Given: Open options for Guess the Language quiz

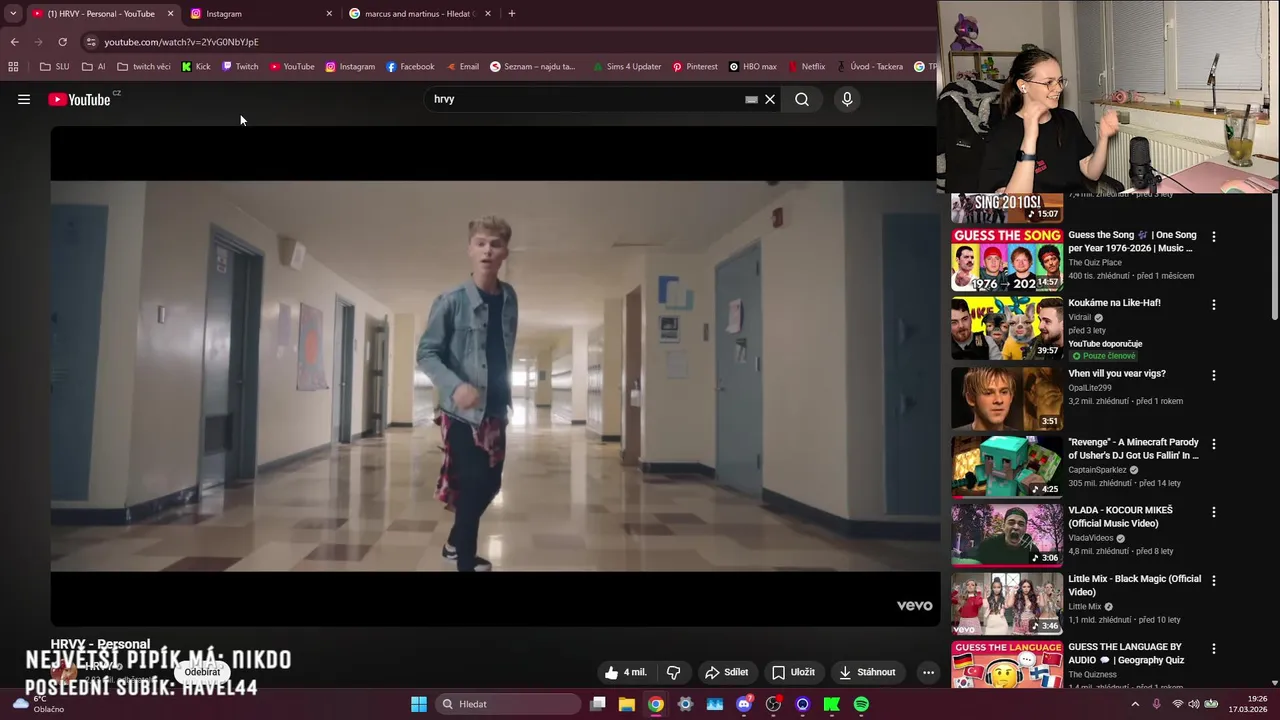Looking at the screenshot, I should tap(1214, 648).
